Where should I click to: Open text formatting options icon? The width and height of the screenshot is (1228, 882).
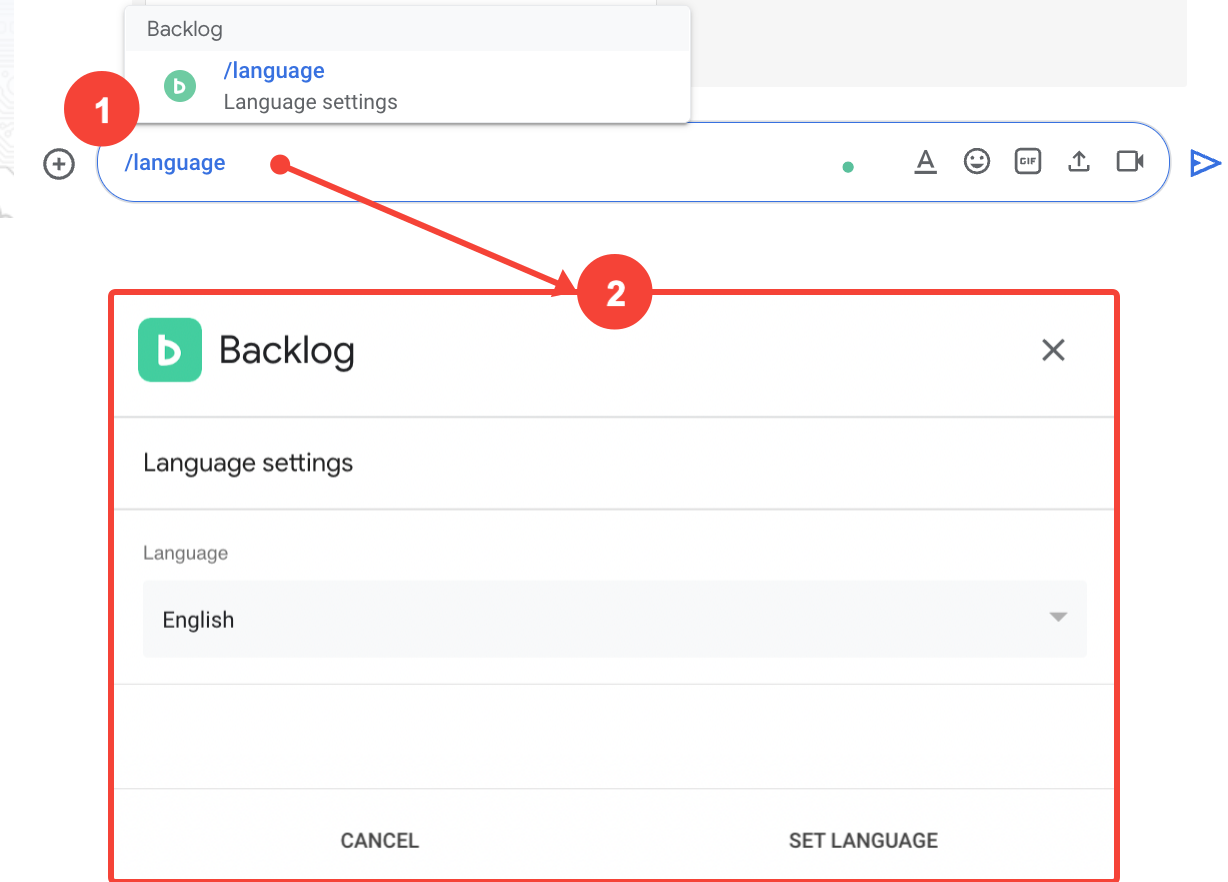(x=926, y=161)
